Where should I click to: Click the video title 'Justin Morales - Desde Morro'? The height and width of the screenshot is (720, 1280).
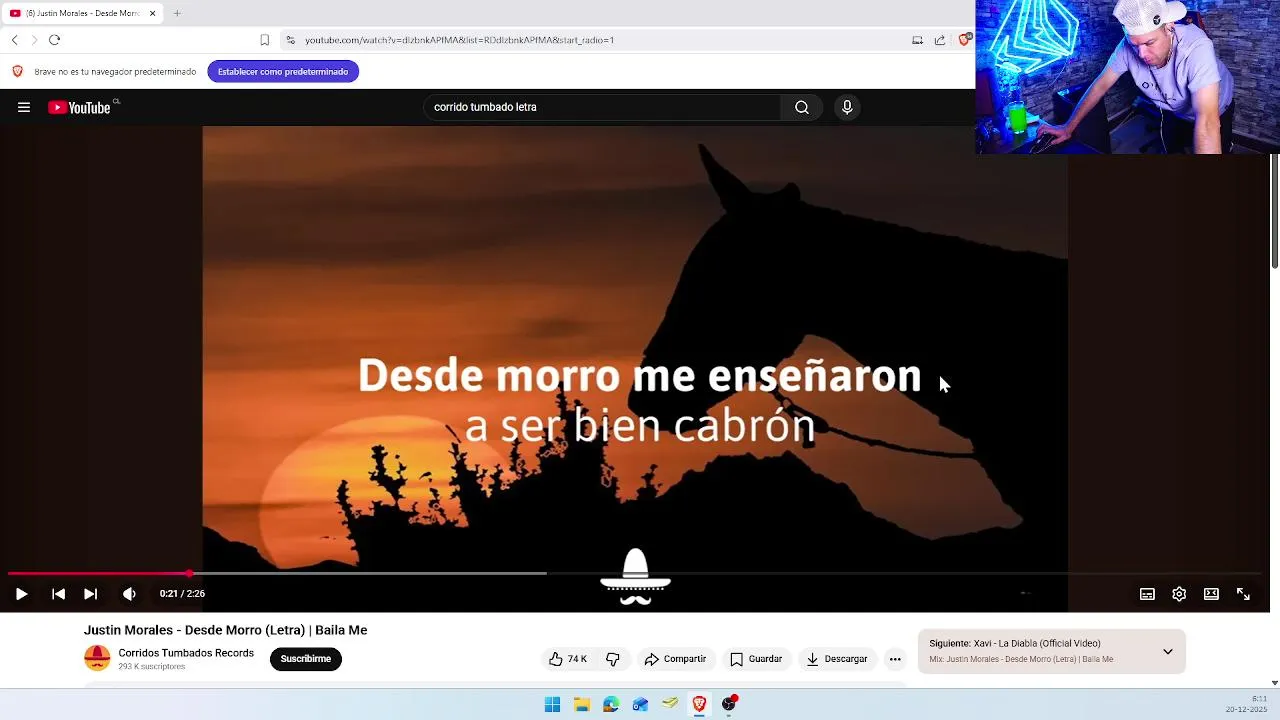[x=225, y=630]
